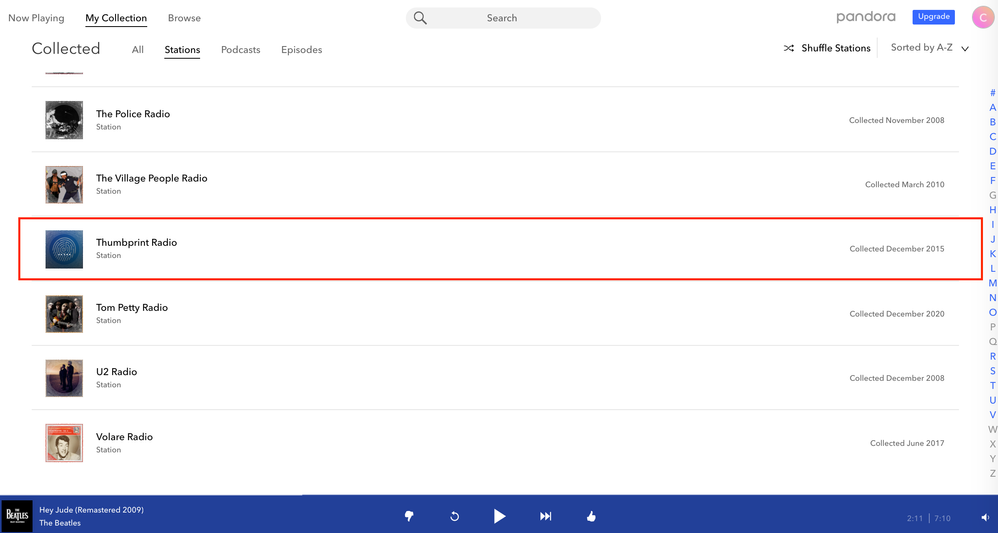998x533 pixels.
Task: Jump to letter M in alphabet index
Action: tap(992, 283)
